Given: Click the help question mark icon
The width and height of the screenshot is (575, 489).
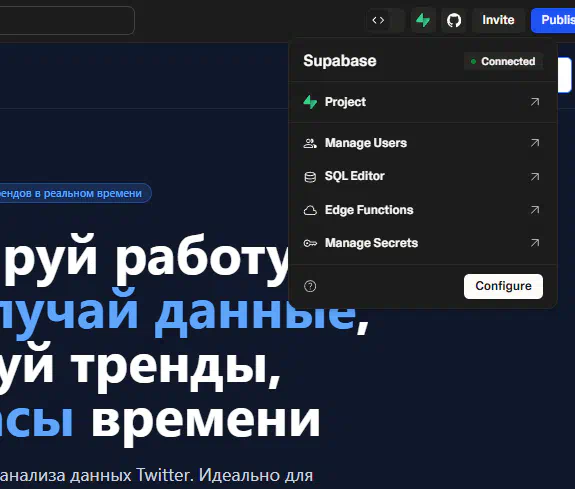Looking at the screenshot, I should 310,286.
